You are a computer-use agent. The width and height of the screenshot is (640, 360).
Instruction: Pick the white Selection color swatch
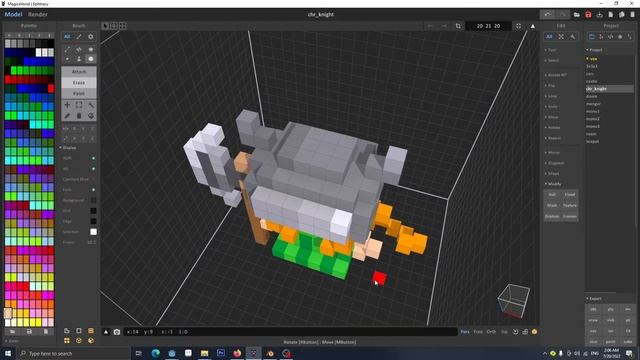(x=93, y=232)
